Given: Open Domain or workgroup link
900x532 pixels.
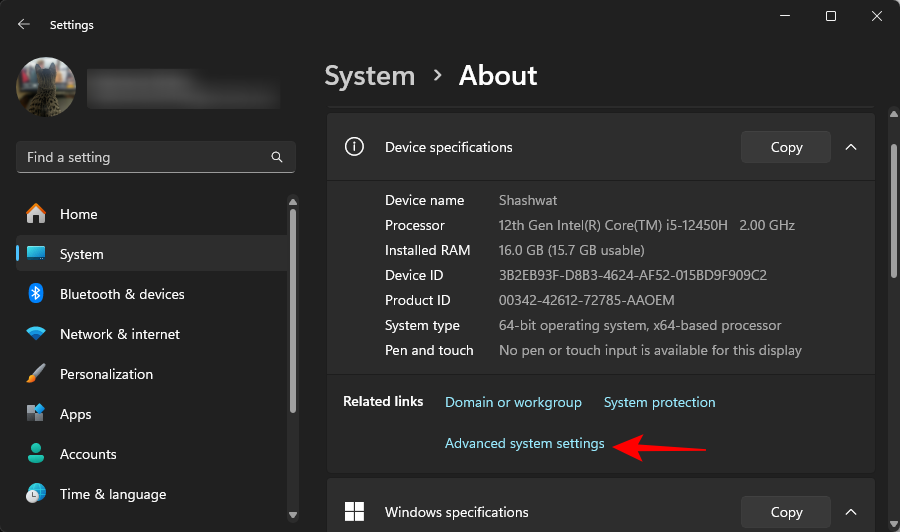Looking at the screenshot, I should (513, 402).
